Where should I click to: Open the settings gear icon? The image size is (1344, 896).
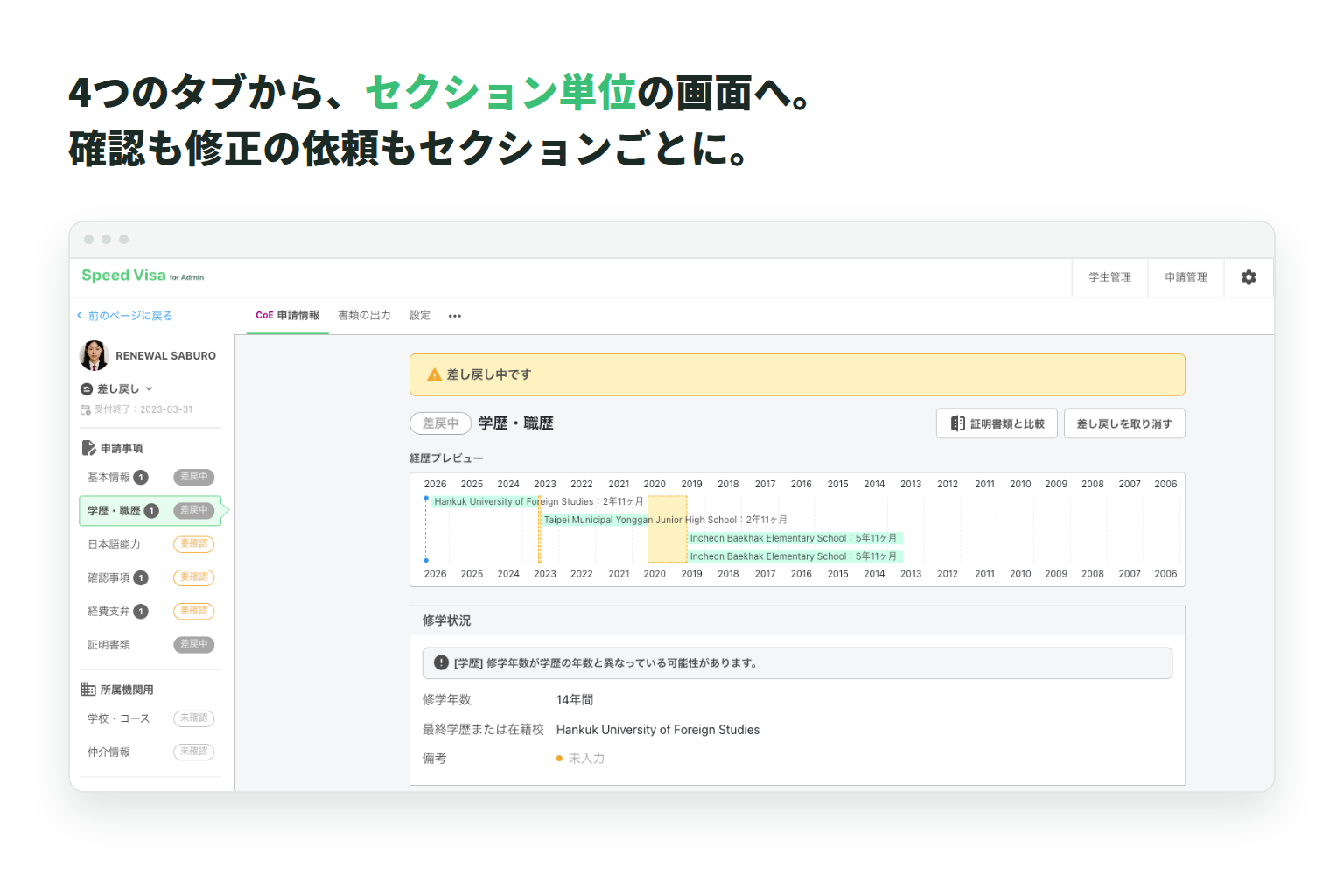pos(1249,277)
